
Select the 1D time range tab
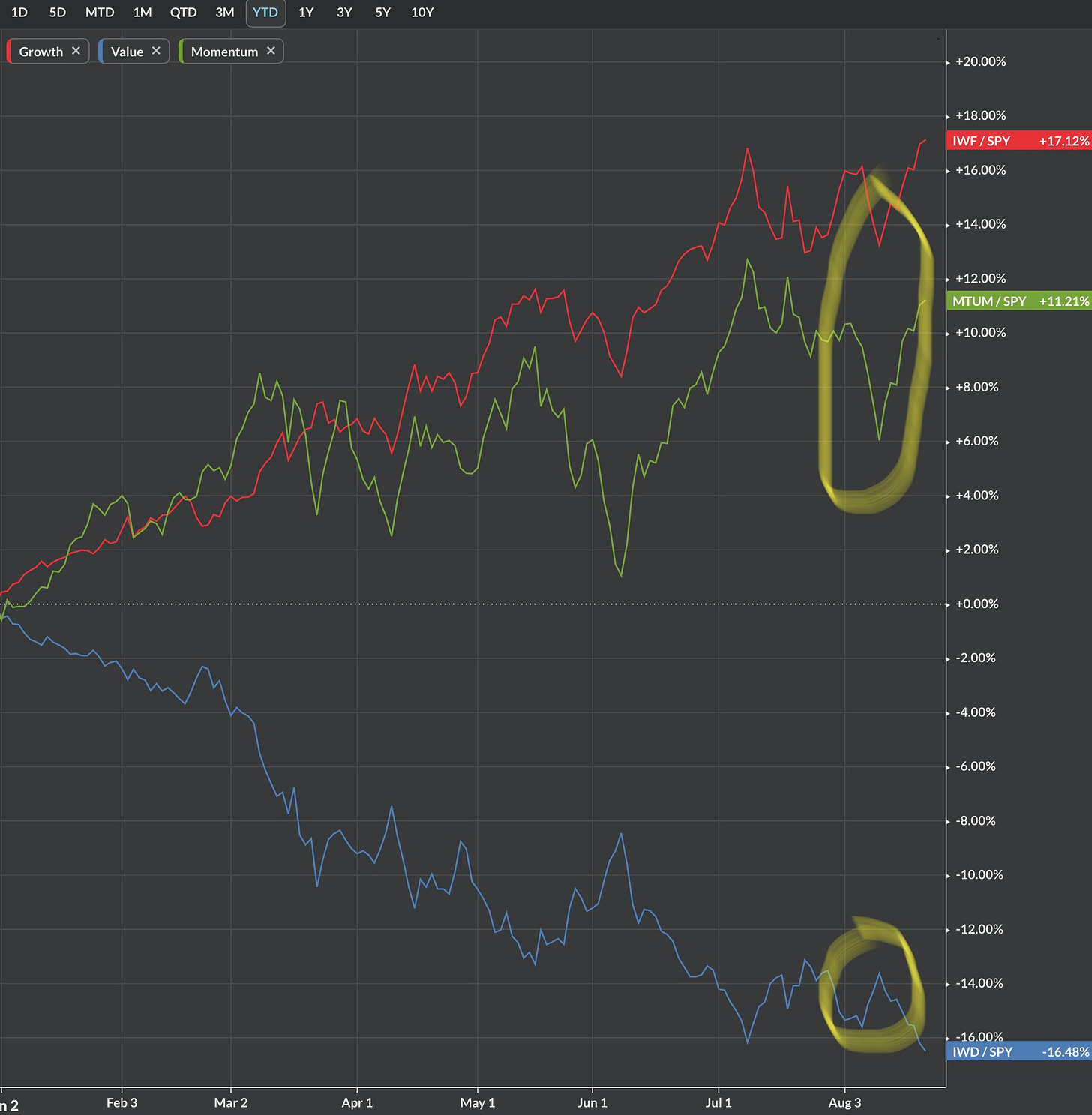click(x=19, y=13)
